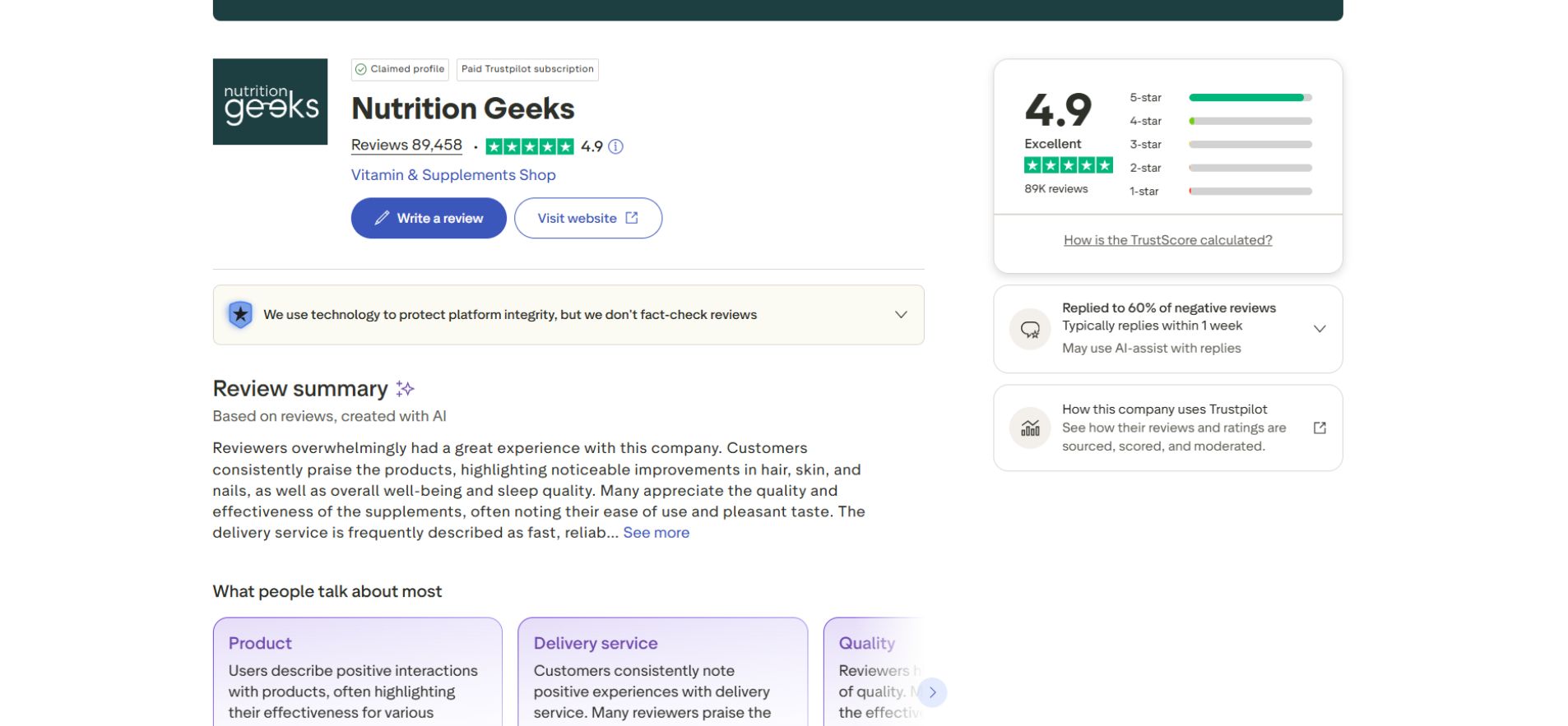Click the pencil icon in Write a review
The image size is (1568, 726).
coord(382,218)
